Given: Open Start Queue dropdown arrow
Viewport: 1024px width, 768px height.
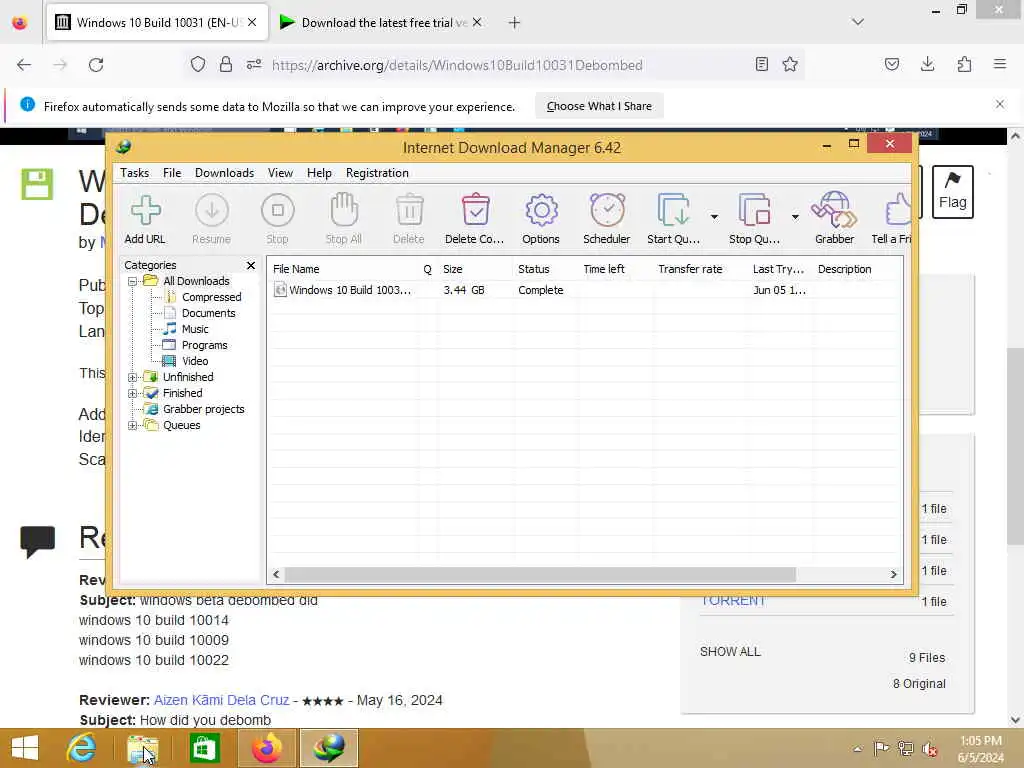Looking at the screenshot, I should [714, 217].
